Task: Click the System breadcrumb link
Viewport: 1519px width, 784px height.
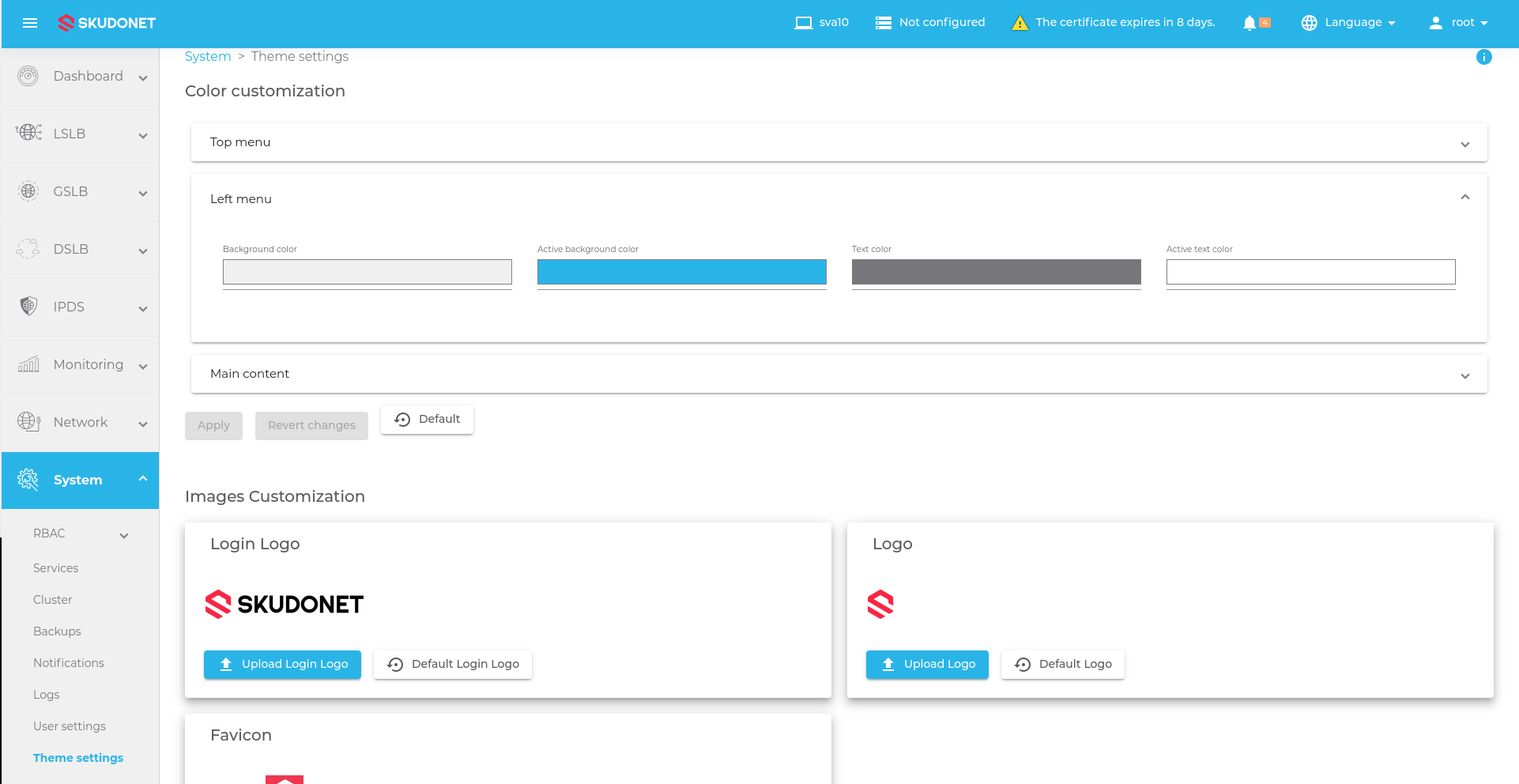Action: coord(208,56)
